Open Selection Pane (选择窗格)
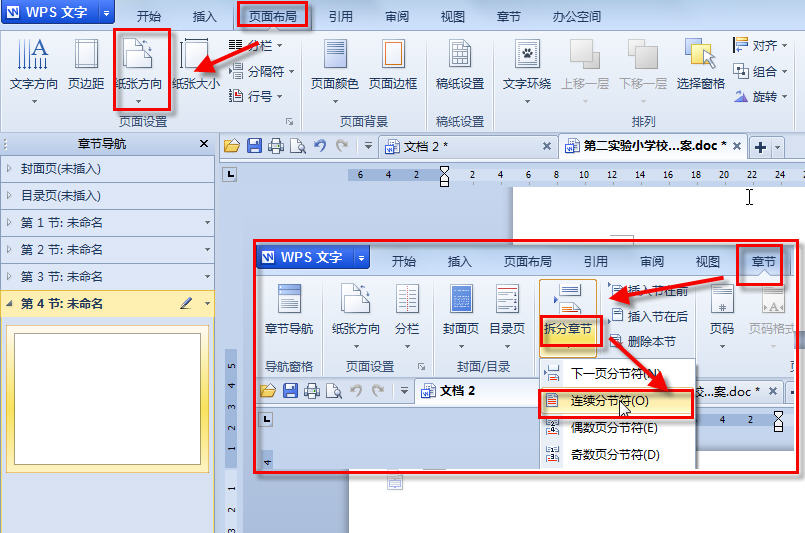Image resolution: width=805 pixels, height=533 pixels. tap(700, 64)
